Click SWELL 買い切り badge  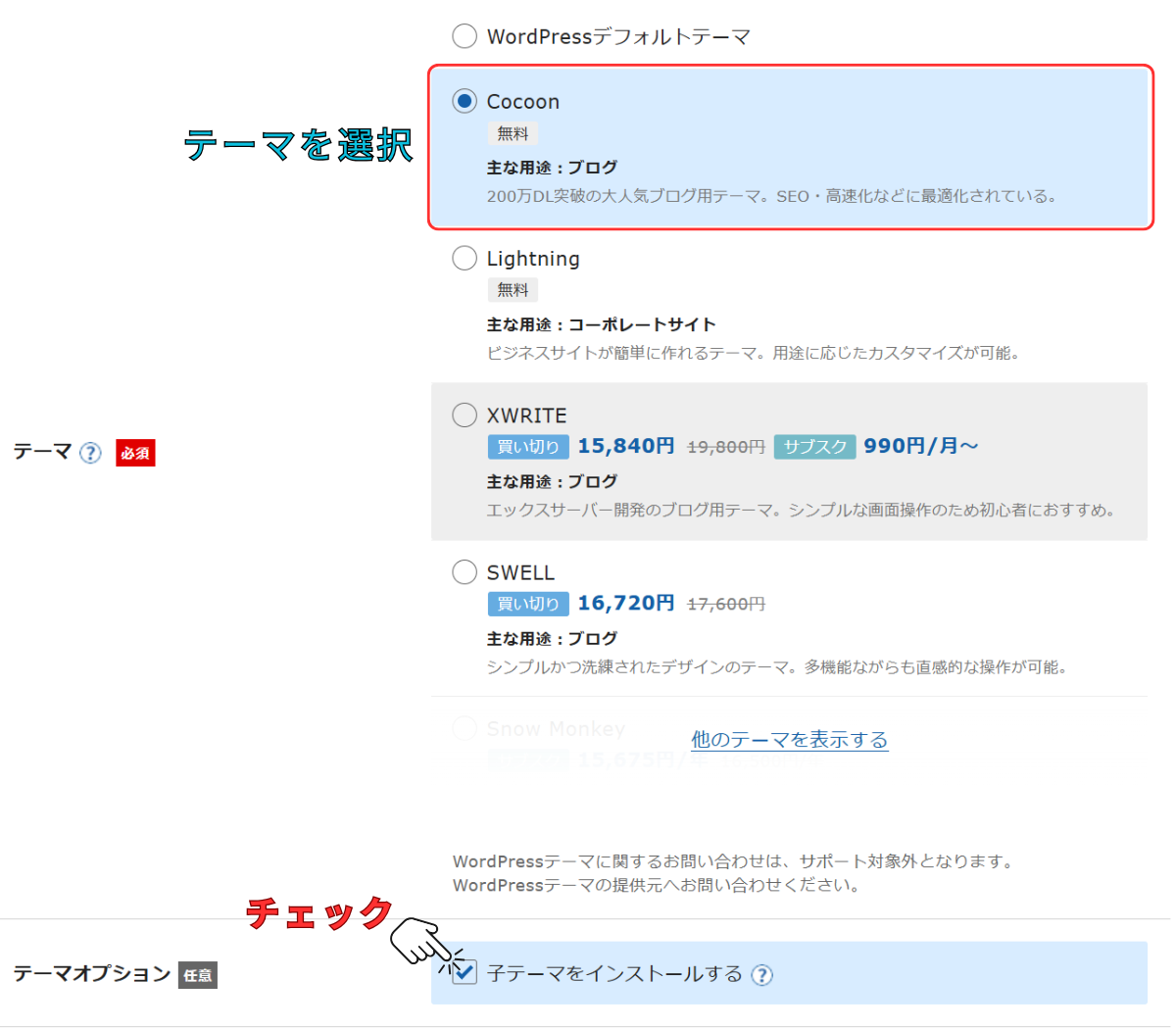coord(528,604)
